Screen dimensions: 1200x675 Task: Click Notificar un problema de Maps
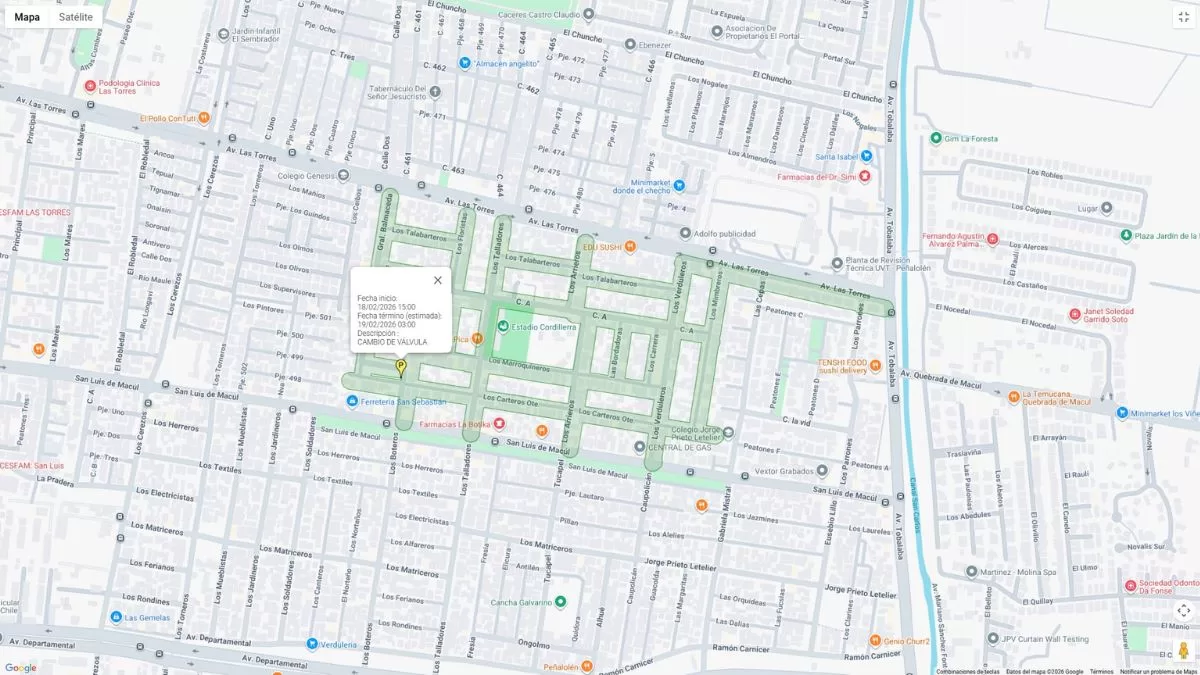click(x=1158, y=671)
